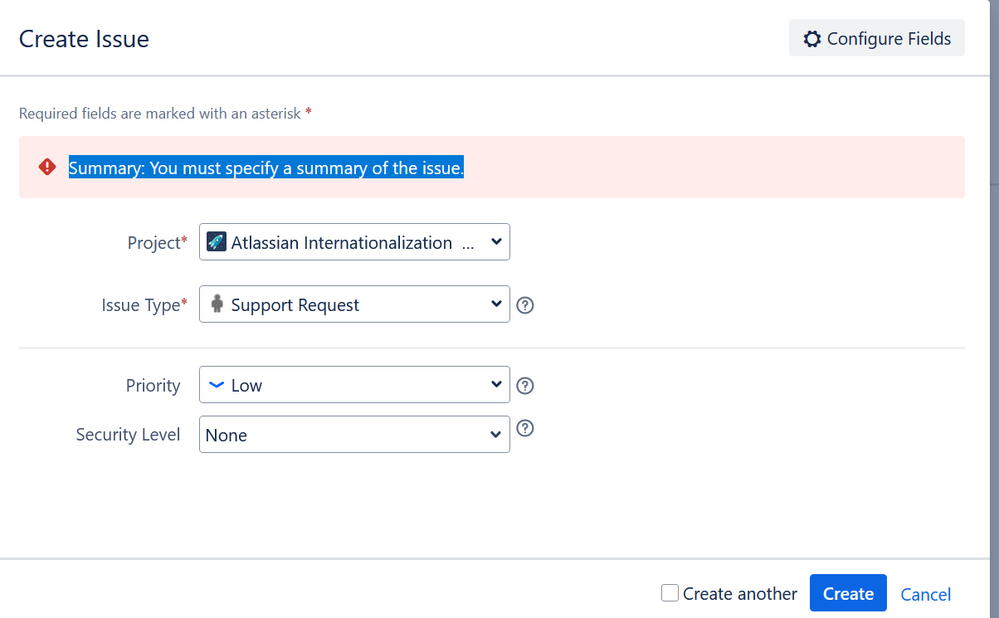Open the Issue Type dropdown

coord(354,304)
